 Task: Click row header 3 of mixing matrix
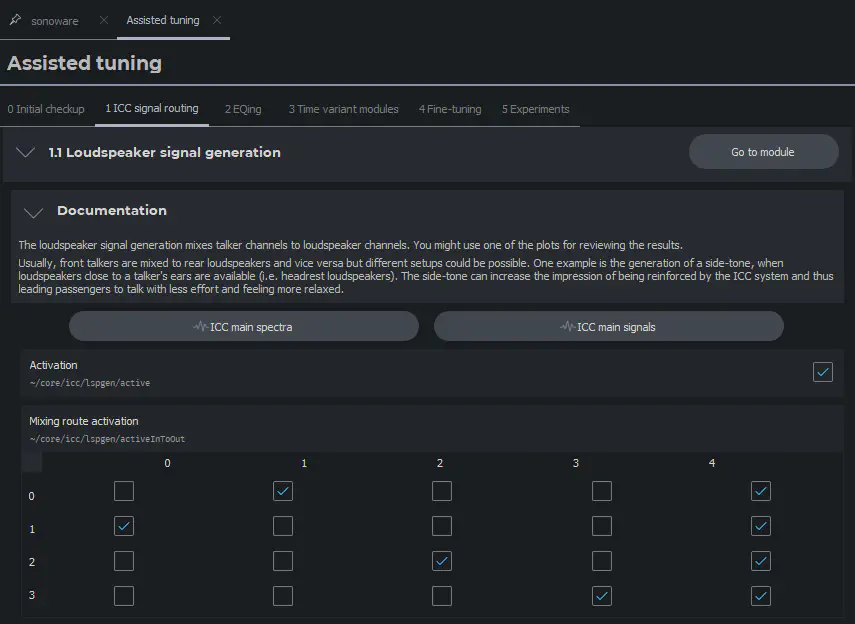click(x=32, y=595)
